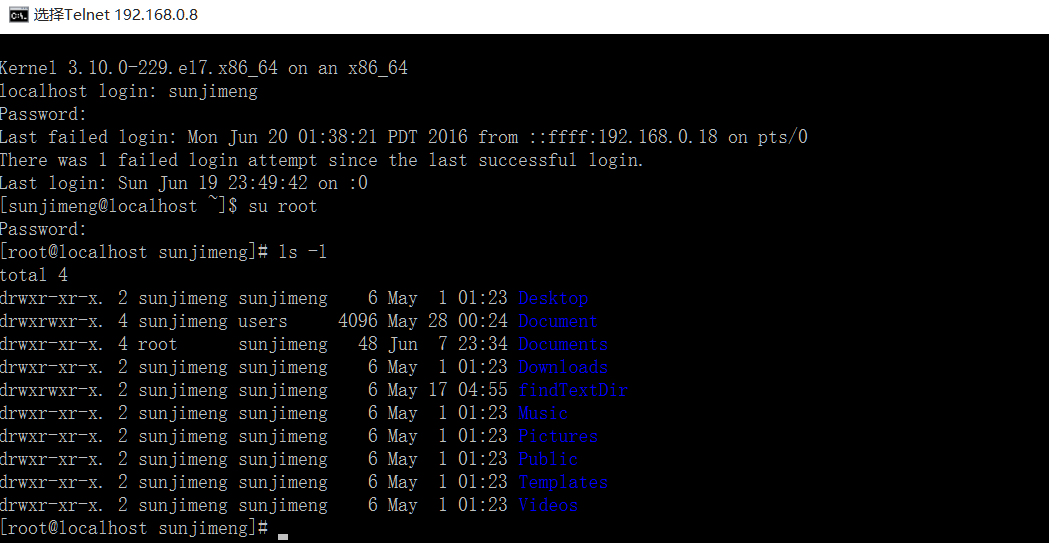Click the 'Document' directory name
The image size is (1049, 543).
point(557,321)
